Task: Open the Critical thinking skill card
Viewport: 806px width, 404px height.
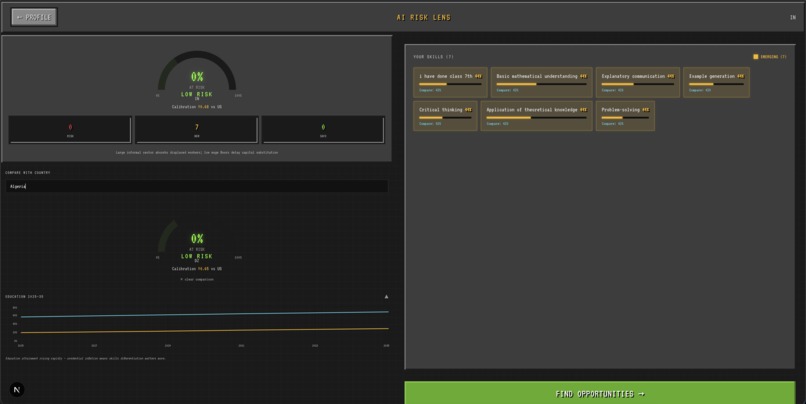Action: pos(445,116)
